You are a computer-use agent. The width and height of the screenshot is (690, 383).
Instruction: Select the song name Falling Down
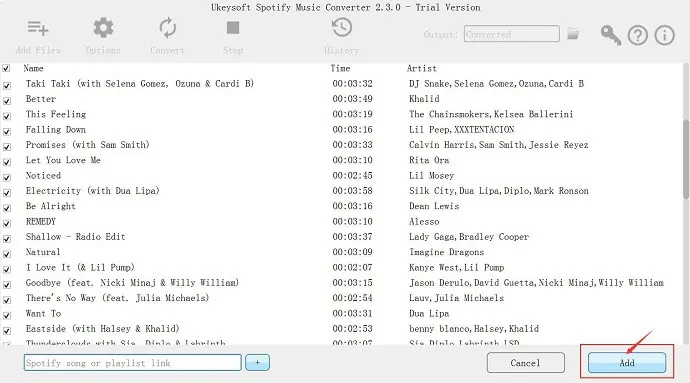click(56, 130)
